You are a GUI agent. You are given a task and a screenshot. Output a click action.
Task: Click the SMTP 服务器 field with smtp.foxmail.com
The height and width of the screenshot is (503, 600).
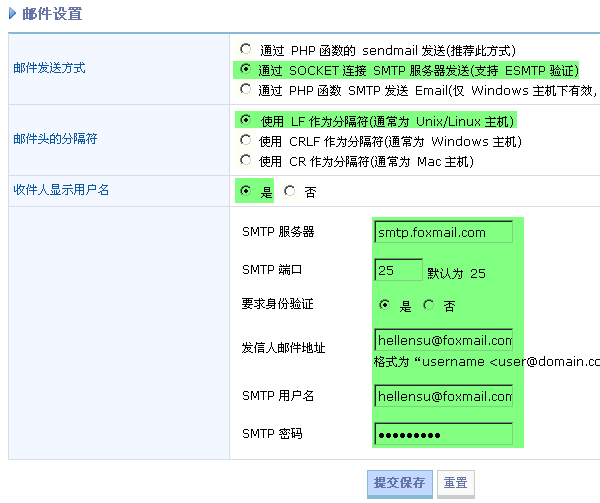point(443,232)
